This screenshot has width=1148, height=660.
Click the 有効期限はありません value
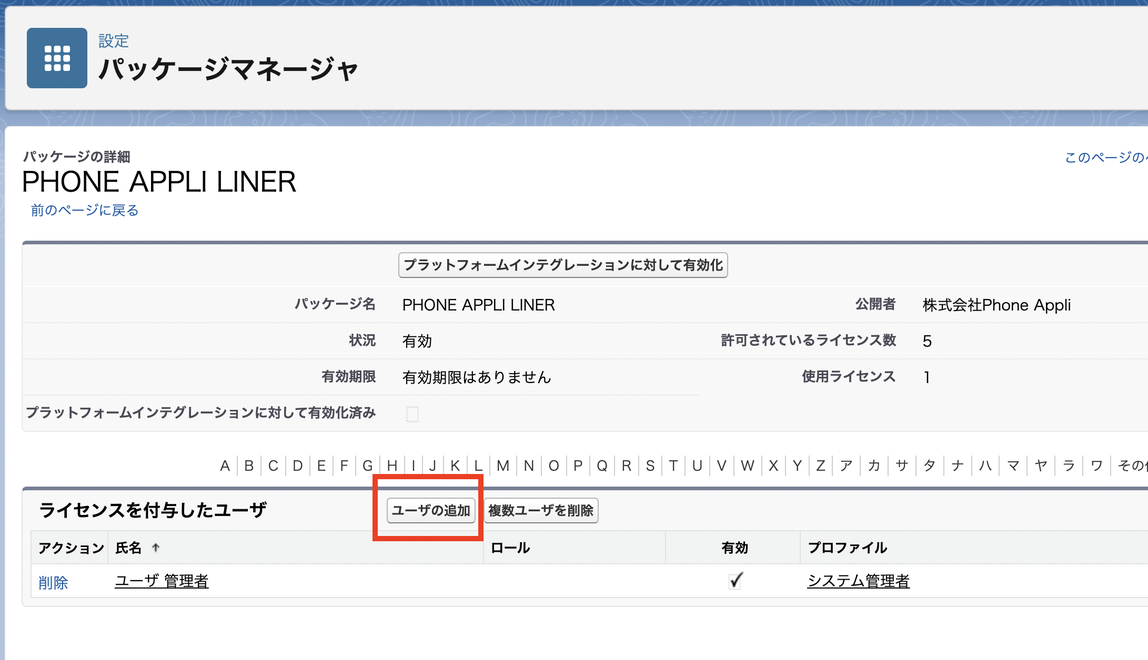pyautogui.click(x=477, y=377)
